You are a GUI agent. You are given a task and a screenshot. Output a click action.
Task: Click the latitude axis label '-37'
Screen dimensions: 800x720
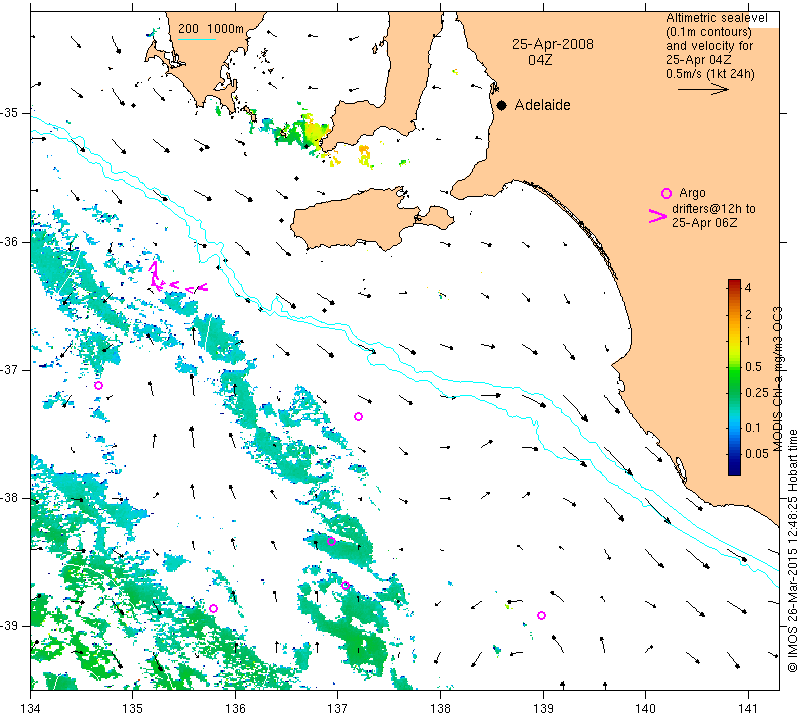point(10,369)
